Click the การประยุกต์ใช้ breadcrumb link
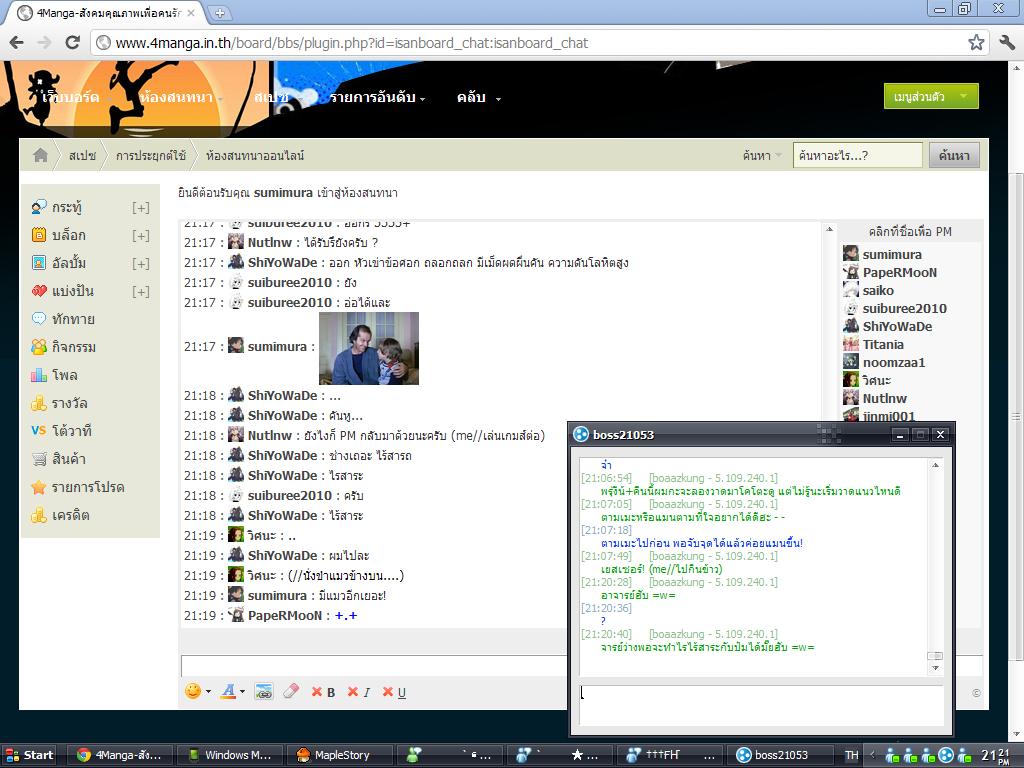The height and width of the screenshot is (768, 1024). tap(151, 155)
